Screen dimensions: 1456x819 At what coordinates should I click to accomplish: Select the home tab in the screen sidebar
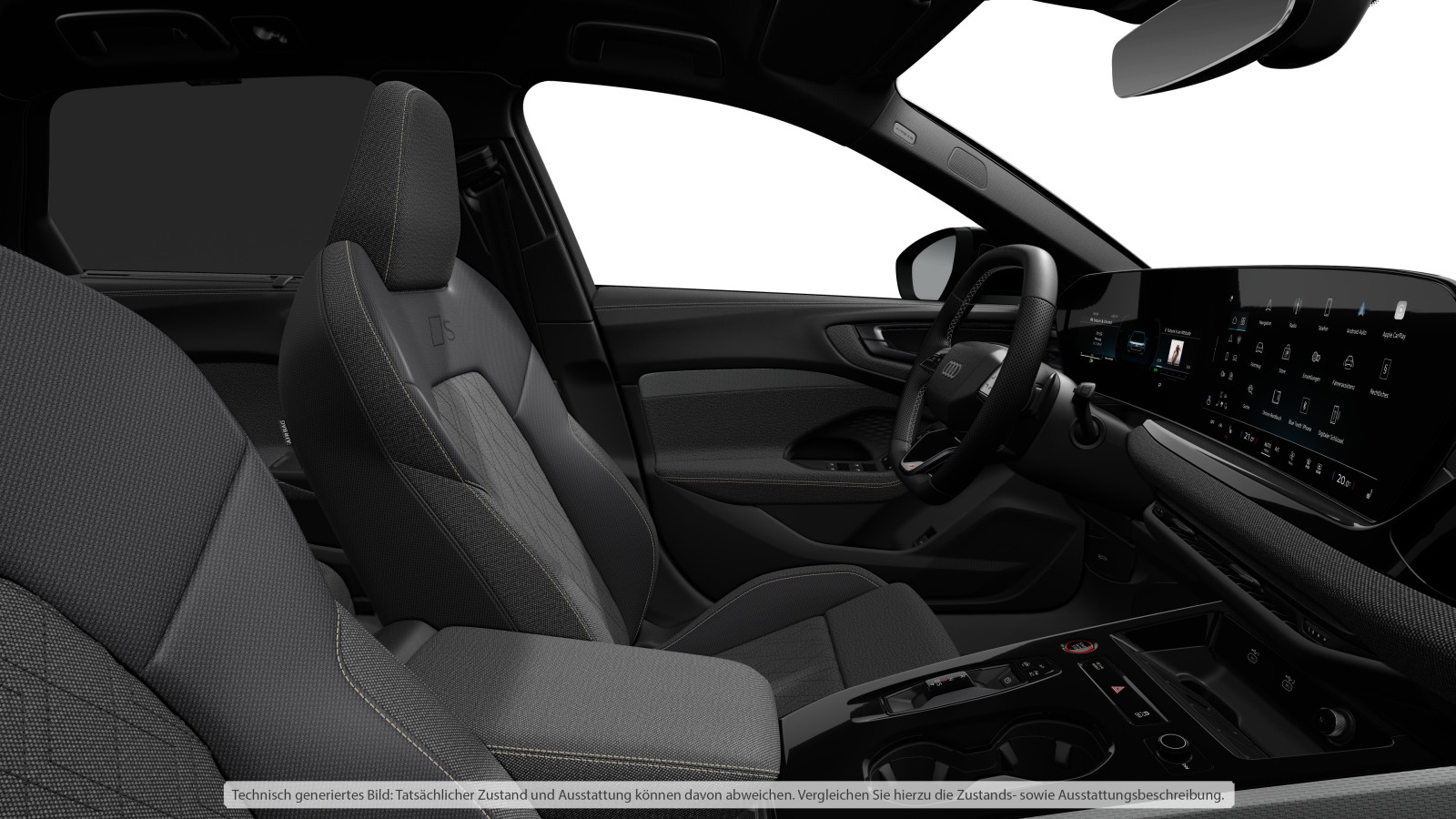tap(1235, 320)
